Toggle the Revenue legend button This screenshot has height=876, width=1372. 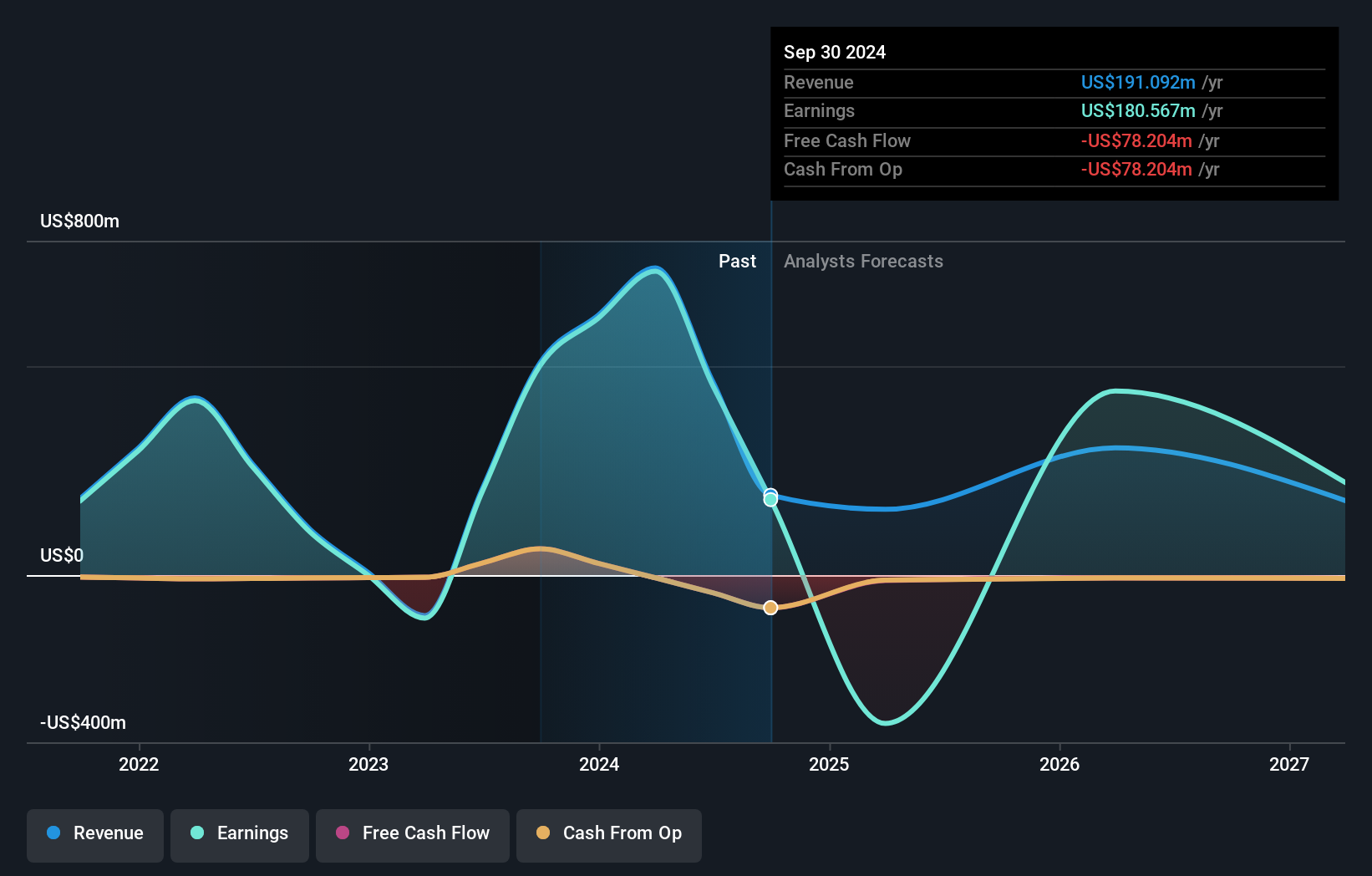point(95,835)
